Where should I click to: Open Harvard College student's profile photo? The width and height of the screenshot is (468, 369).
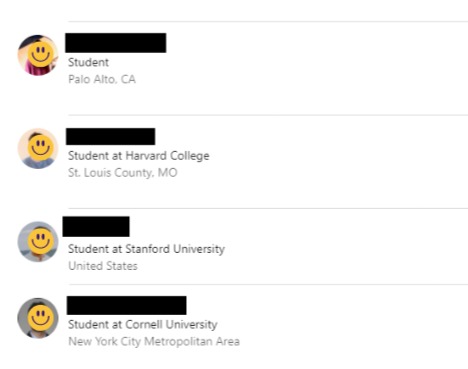[38, 148]
